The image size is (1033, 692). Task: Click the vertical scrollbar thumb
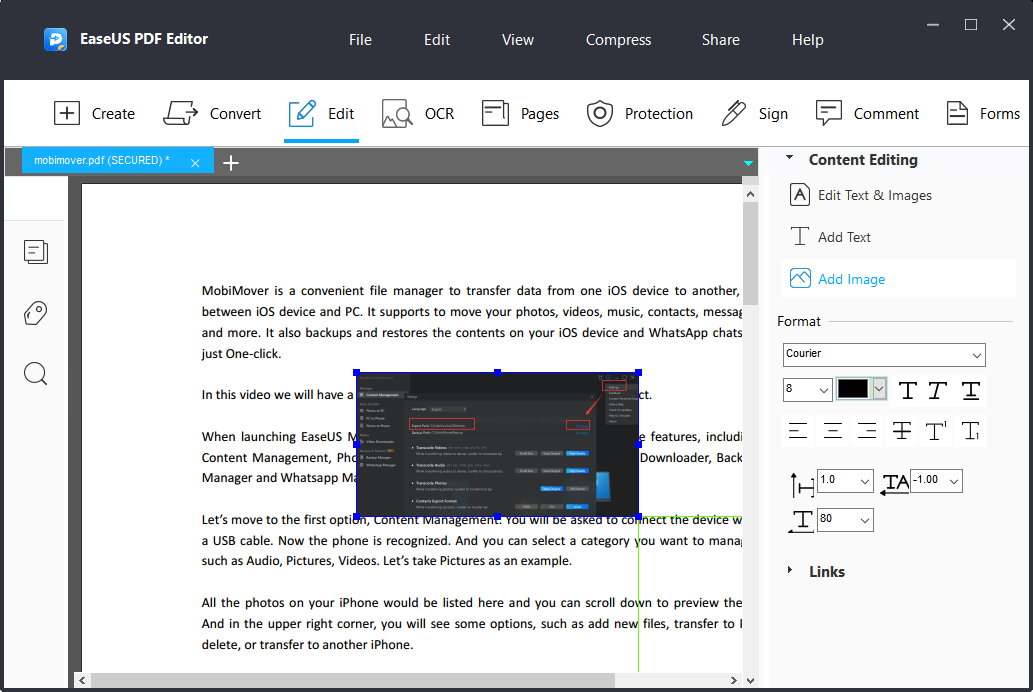pyautogui.click(x=750, y=254)
